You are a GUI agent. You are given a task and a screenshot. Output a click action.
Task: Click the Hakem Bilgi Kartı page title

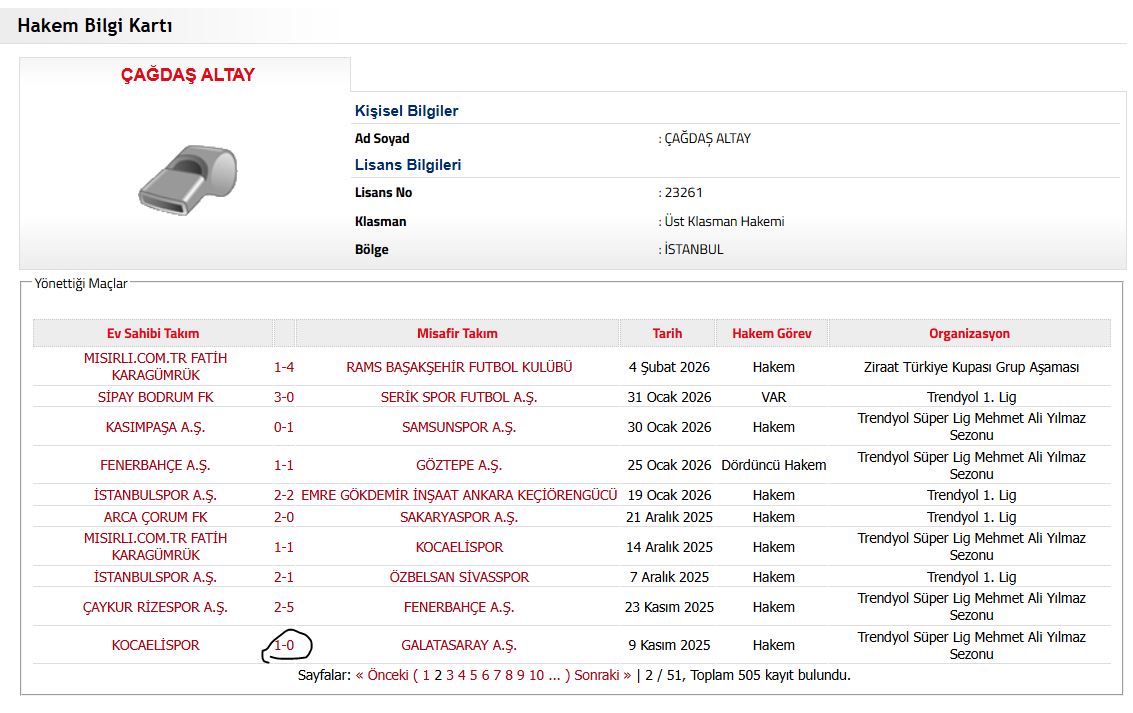point(95,25)
